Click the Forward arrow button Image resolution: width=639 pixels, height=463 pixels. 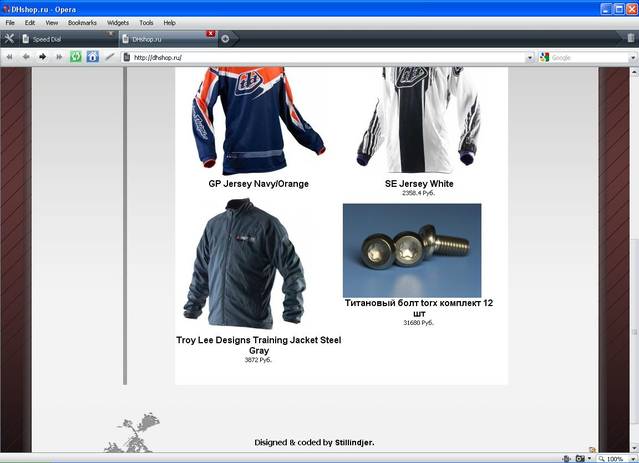pos(42,57)
